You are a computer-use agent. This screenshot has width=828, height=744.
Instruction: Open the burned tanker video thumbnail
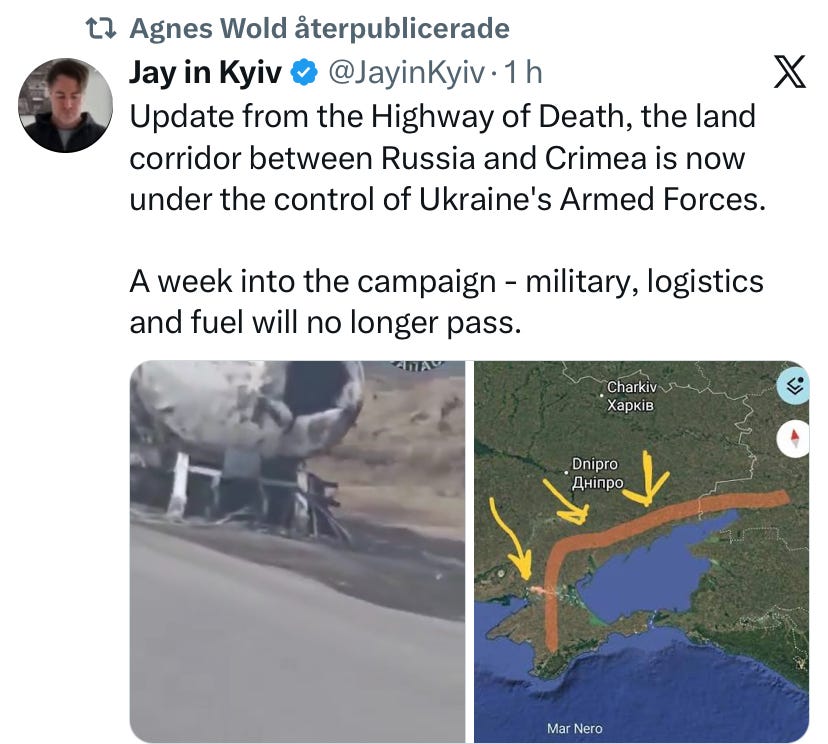(297, 552)
